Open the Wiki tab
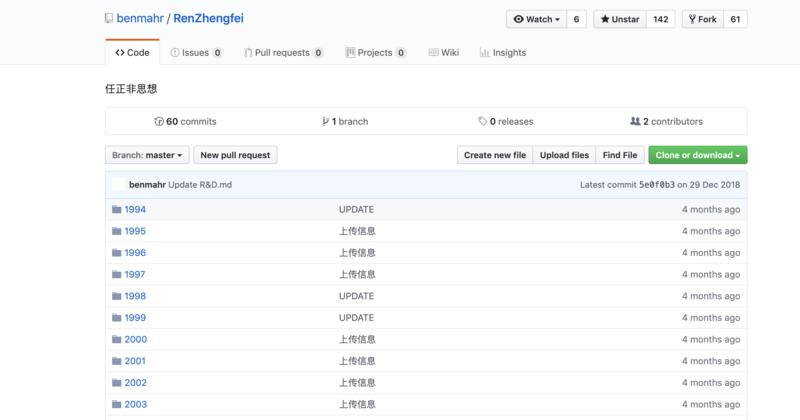Viewport: 800px width, 420px height. 444,53
